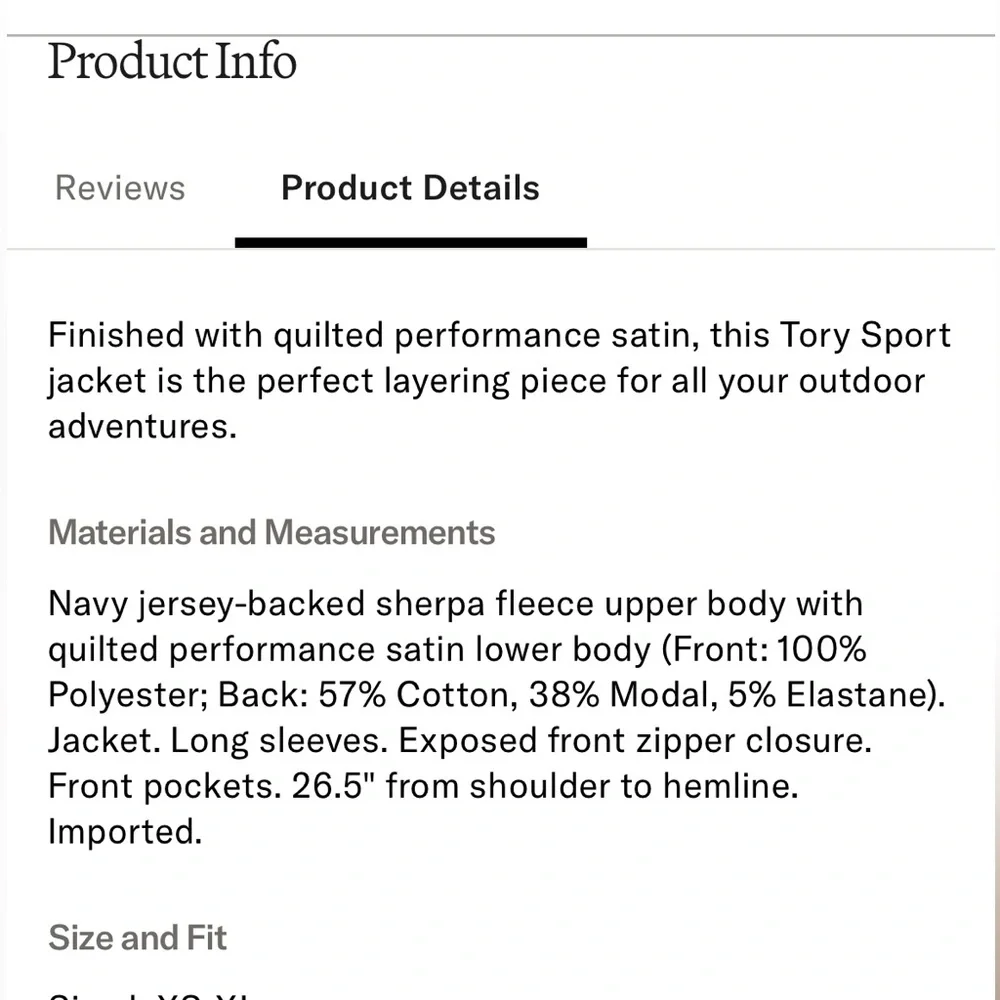Click the Materials and Measurements header label
This screenshot has height=1000, width=1000.
coord(271,533)
